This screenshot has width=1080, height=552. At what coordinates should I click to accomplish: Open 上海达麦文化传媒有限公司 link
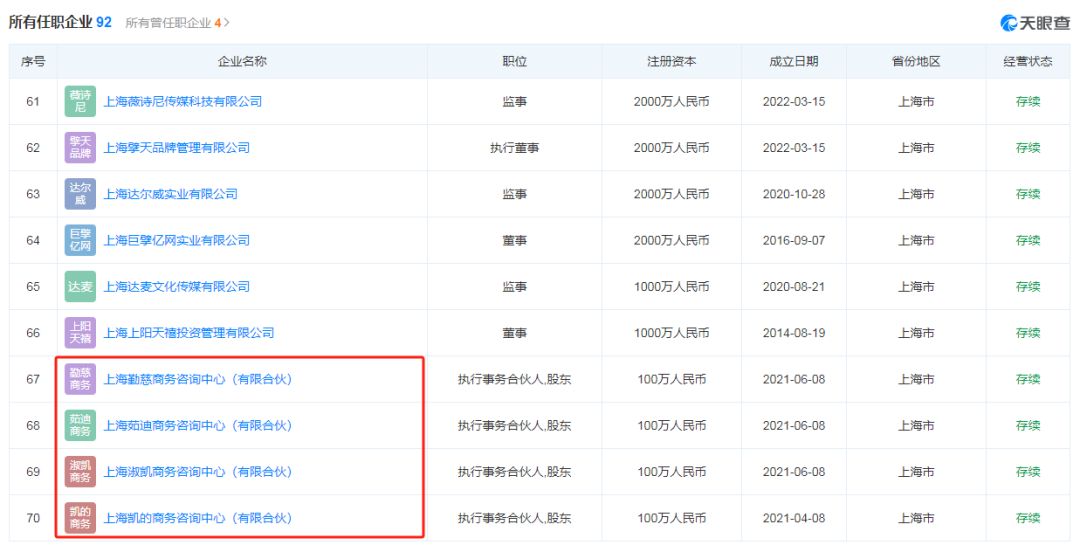tap(176, 286)
